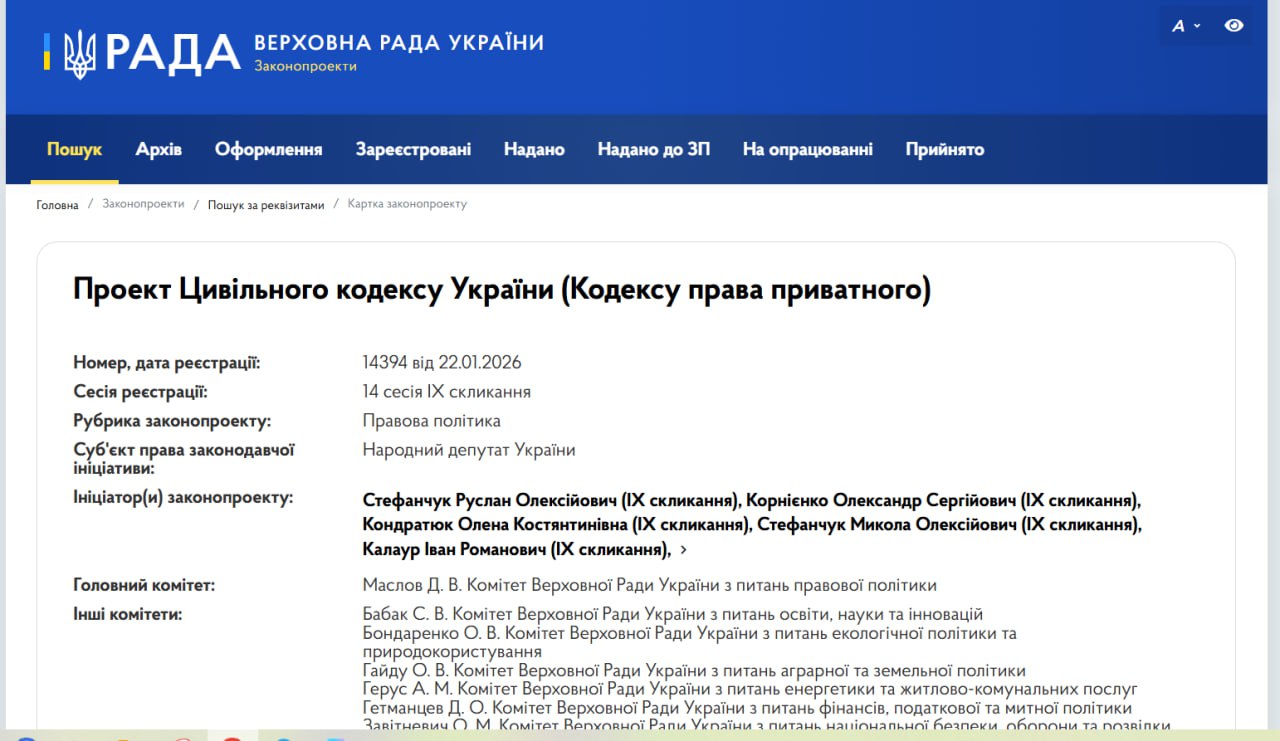Go to the Оформлення tab
Screen dimensions: 1280x741
point(268,150)
